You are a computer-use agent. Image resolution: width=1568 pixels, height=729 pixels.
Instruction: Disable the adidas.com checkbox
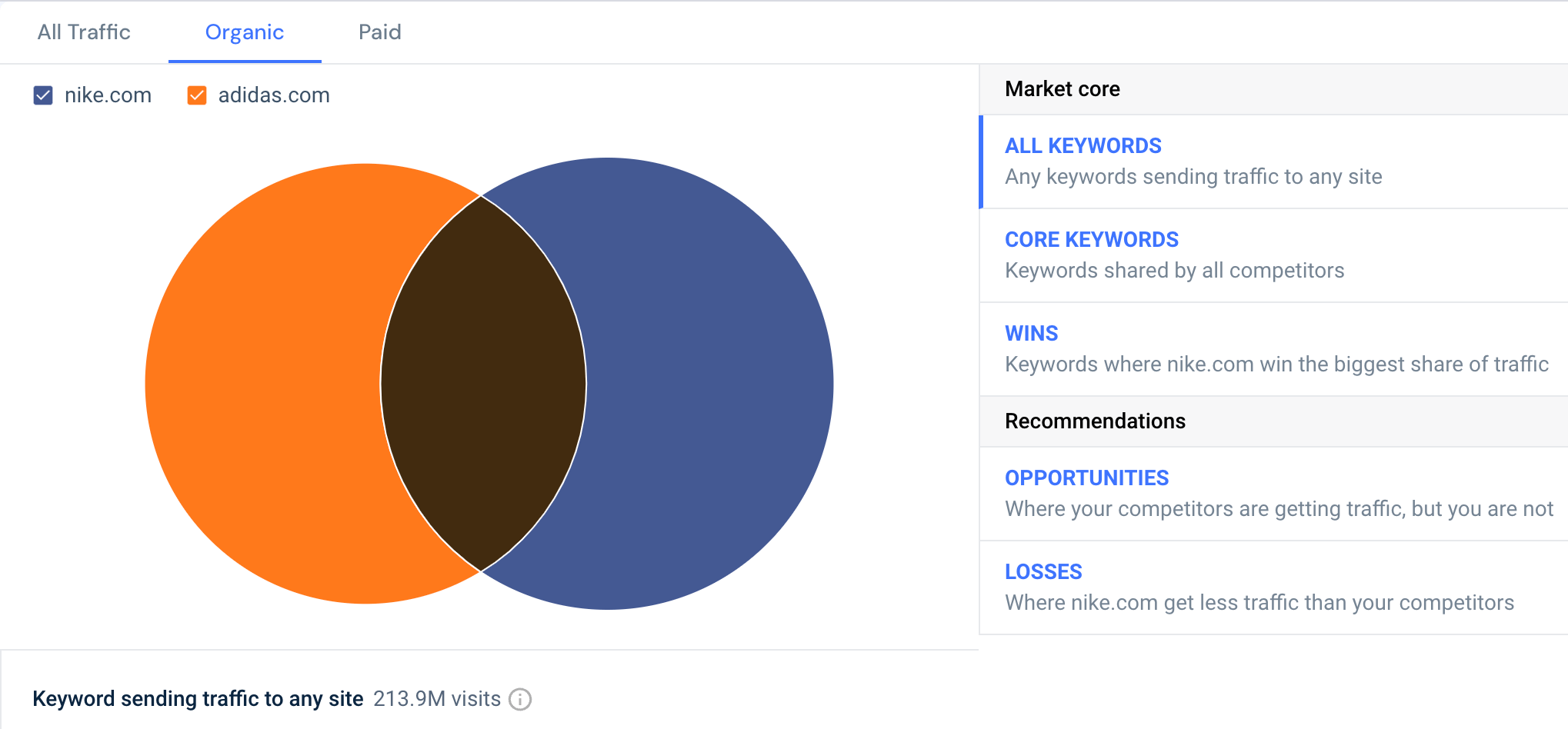196,95
